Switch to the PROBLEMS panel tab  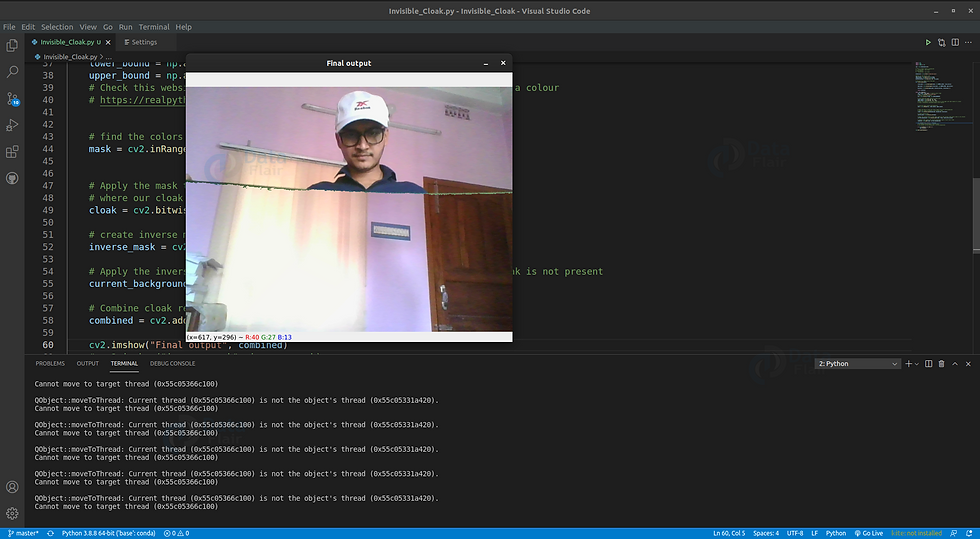point(50,363)
